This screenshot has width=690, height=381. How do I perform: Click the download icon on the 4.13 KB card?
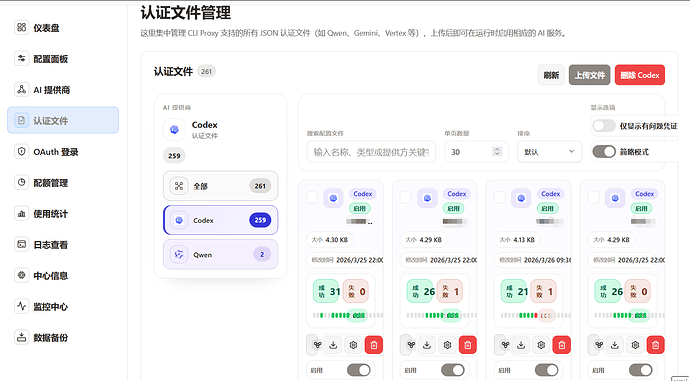521,345
